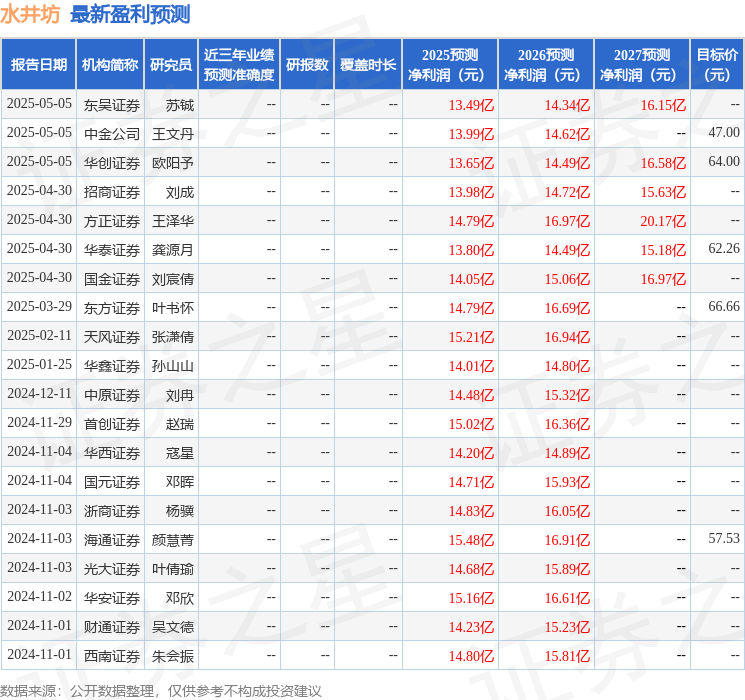Click the 华创证券 institution name
This screenshot has height=700, width=745.
click(112, 162)
